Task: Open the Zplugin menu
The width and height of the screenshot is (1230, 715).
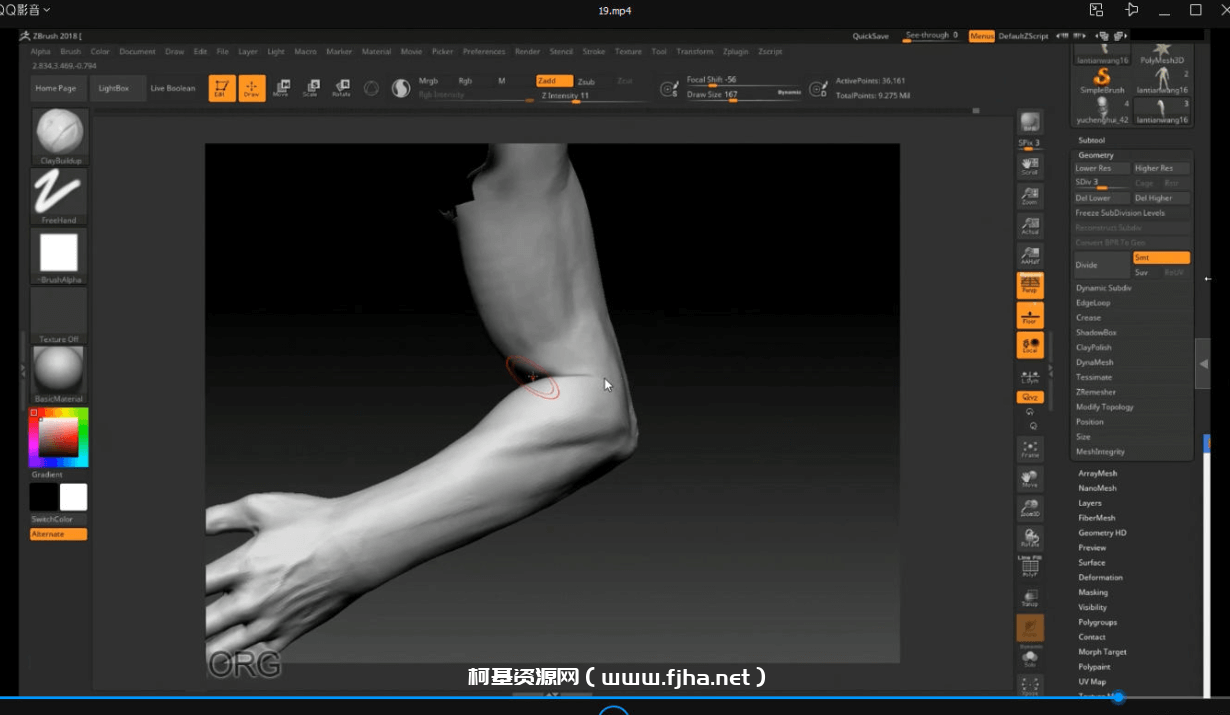Action: [x=735, y=51]
